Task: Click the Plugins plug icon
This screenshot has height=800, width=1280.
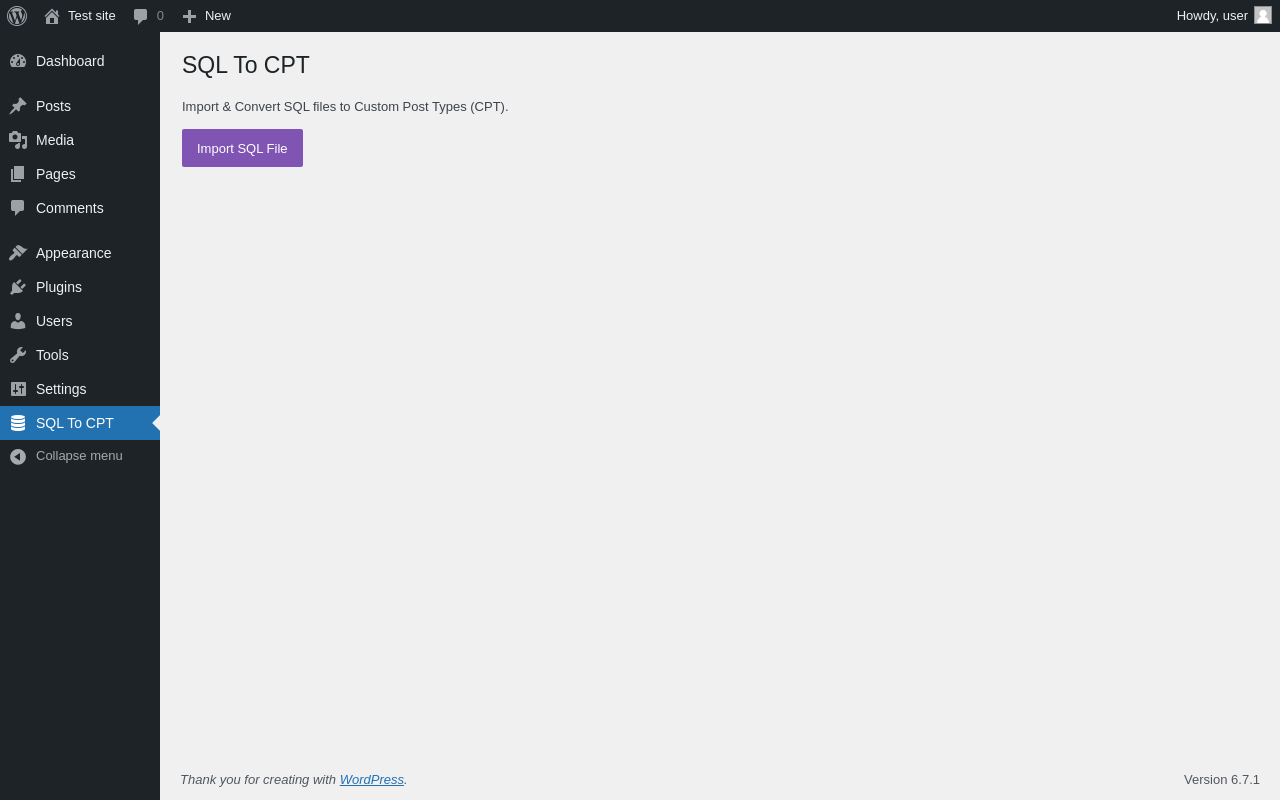Action: [18, 287]
